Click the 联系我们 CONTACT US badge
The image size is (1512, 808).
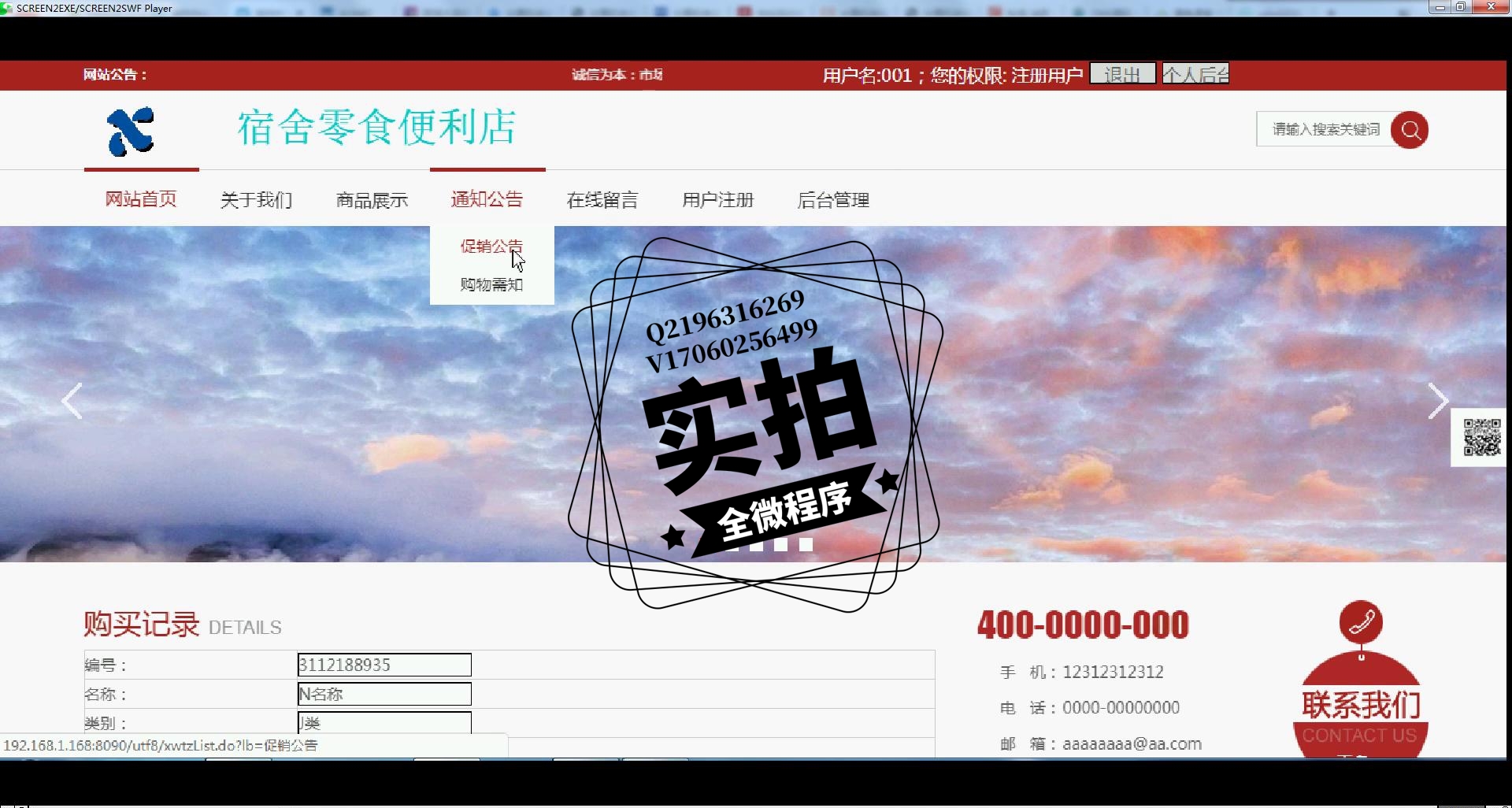1361,705
